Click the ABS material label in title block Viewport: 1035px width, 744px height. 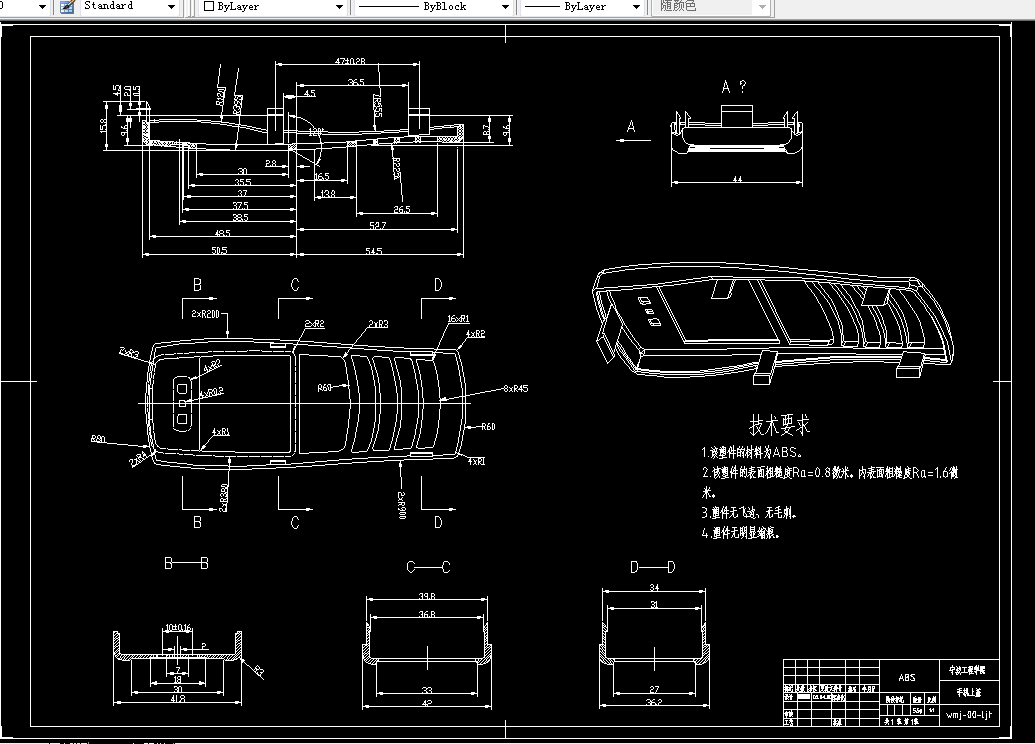908,677
